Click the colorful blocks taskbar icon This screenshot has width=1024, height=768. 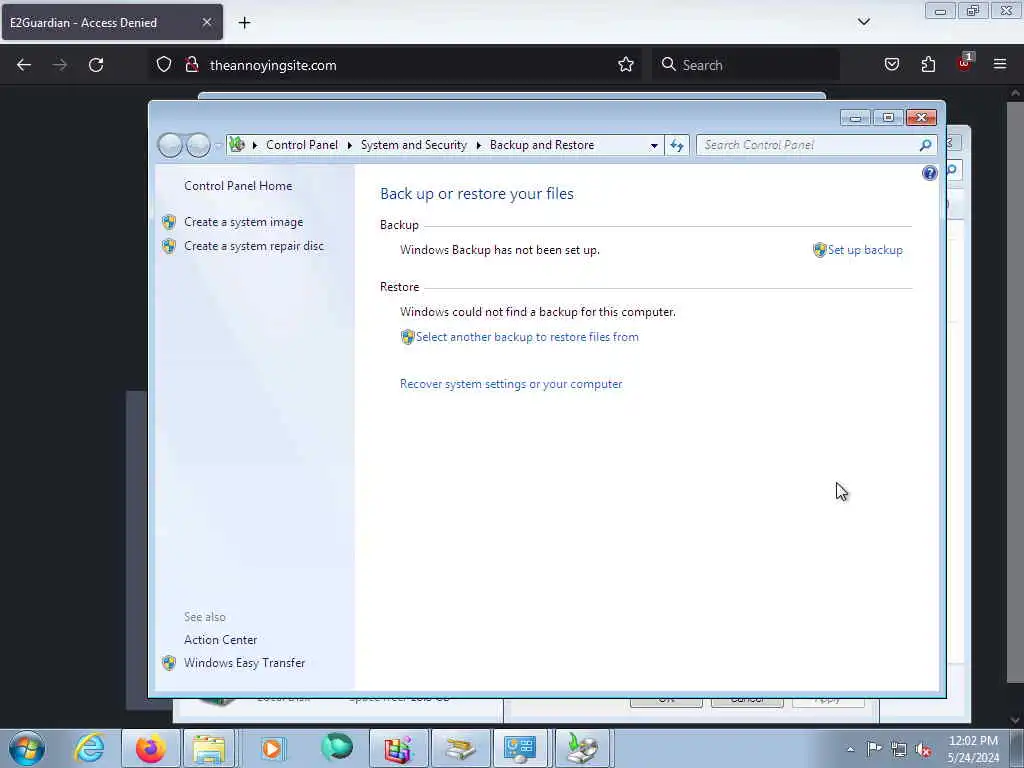[398, 748]
